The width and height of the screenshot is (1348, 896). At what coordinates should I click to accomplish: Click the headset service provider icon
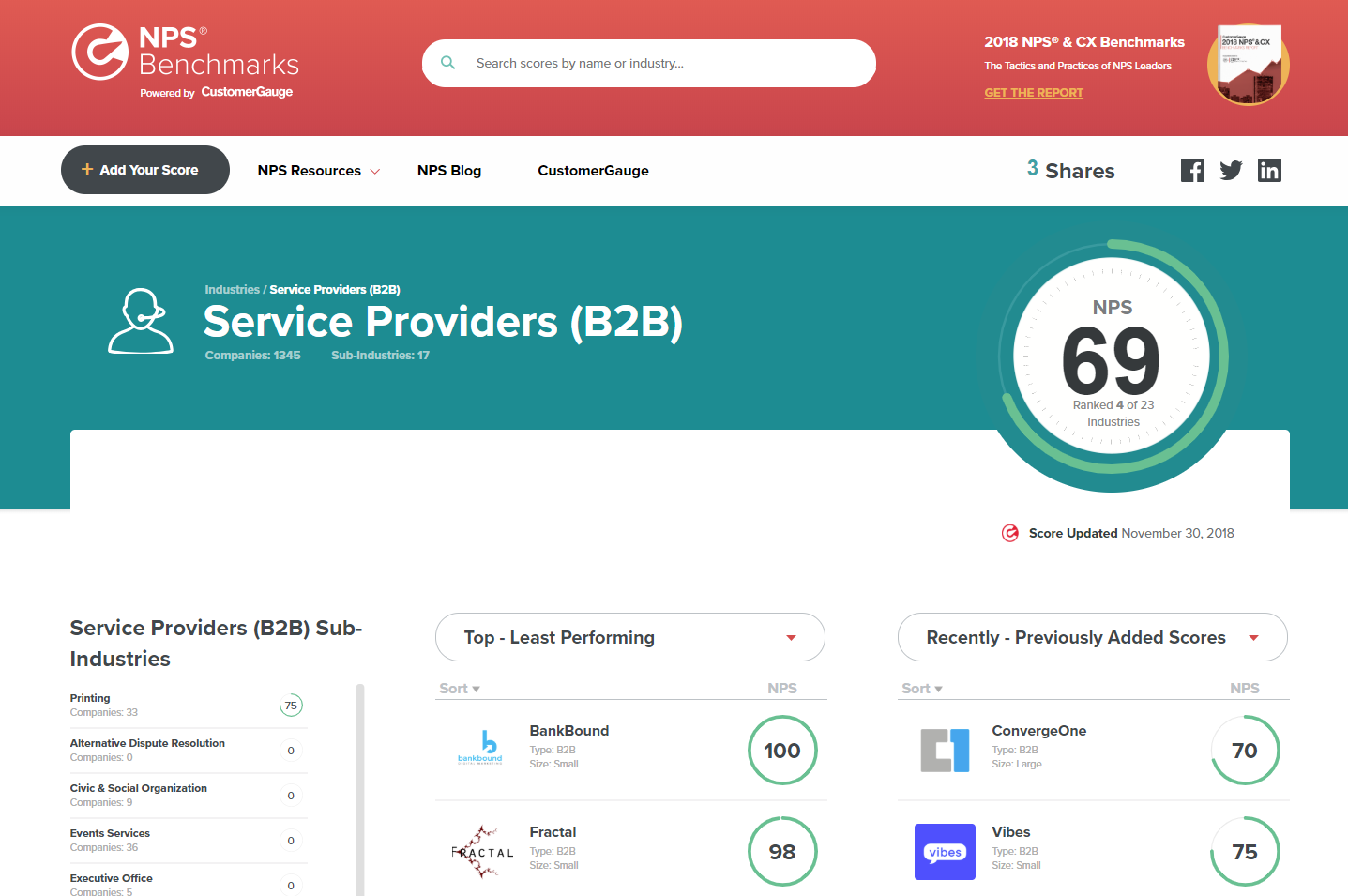[x=141, y=321]
